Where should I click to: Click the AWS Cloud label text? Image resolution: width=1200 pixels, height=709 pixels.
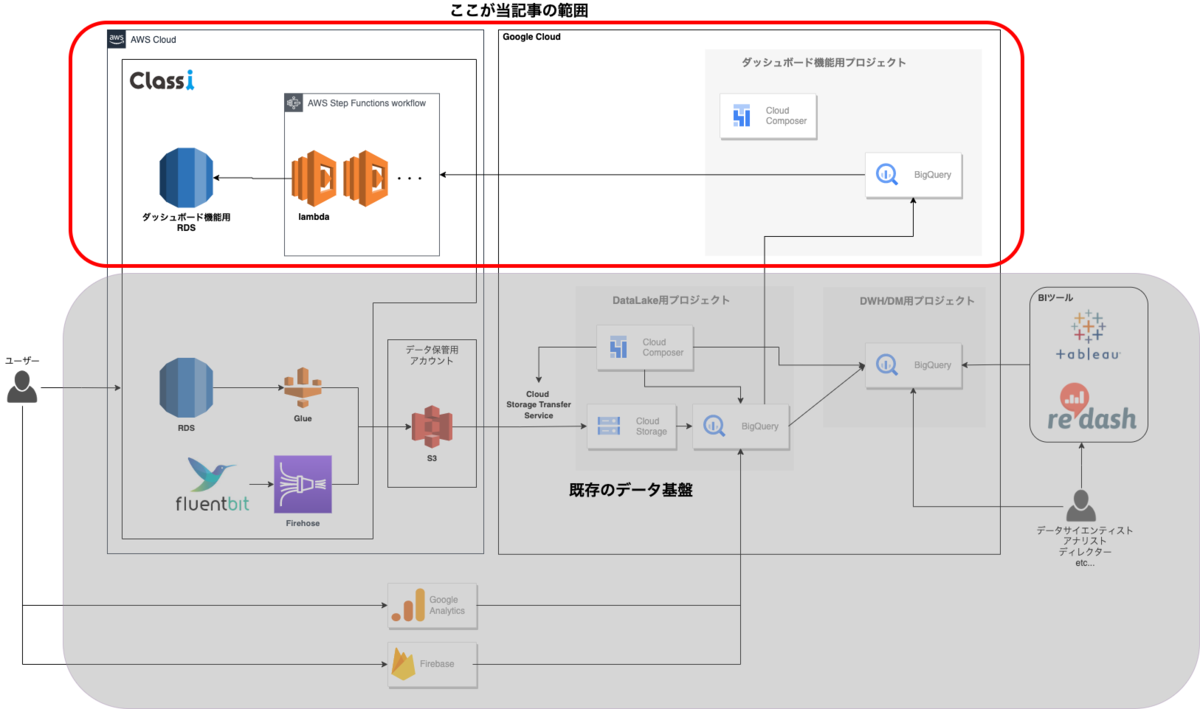tap(154, 39)
